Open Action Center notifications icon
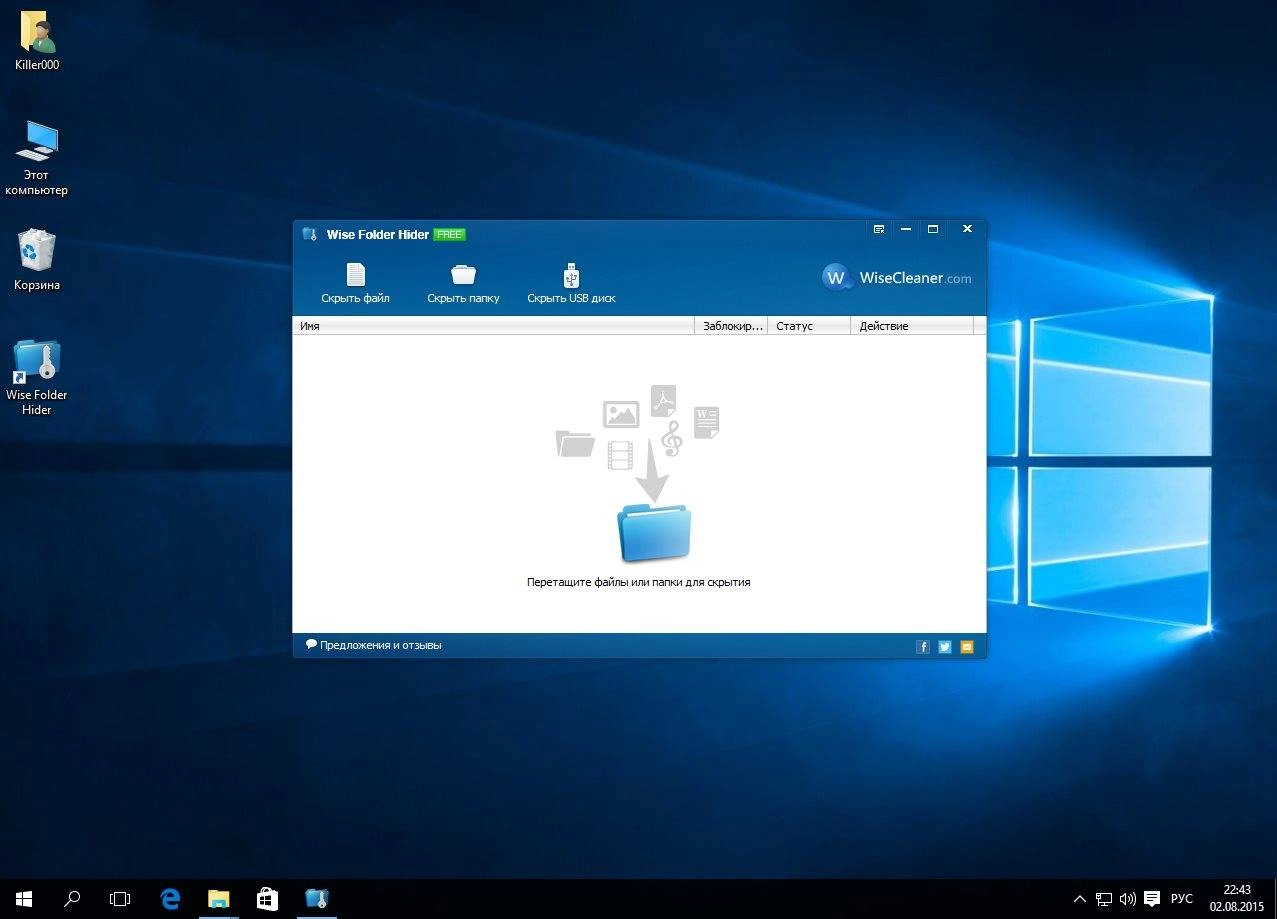 coord(1152,899)
